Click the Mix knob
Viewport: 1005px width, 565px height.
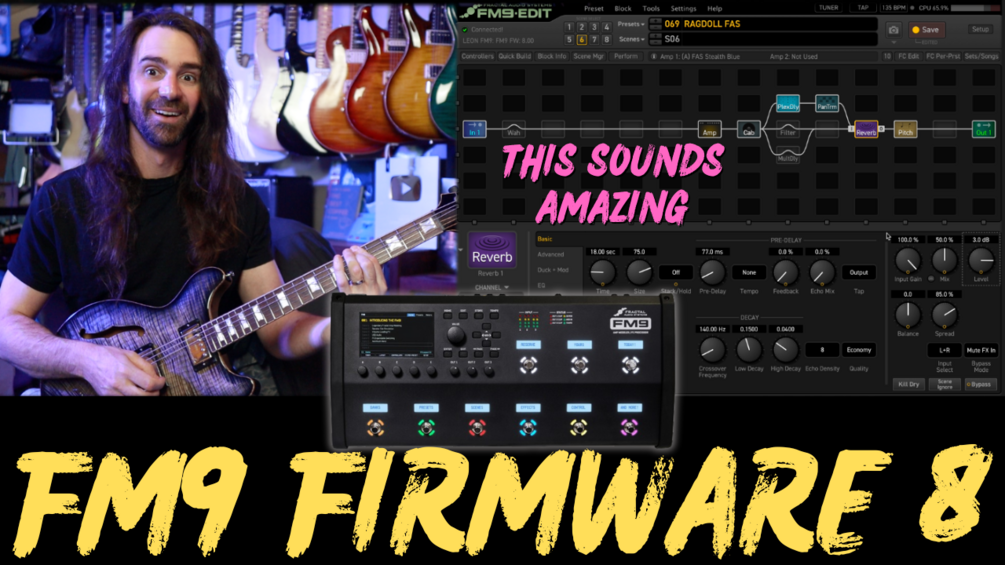(x=943, y=260)
